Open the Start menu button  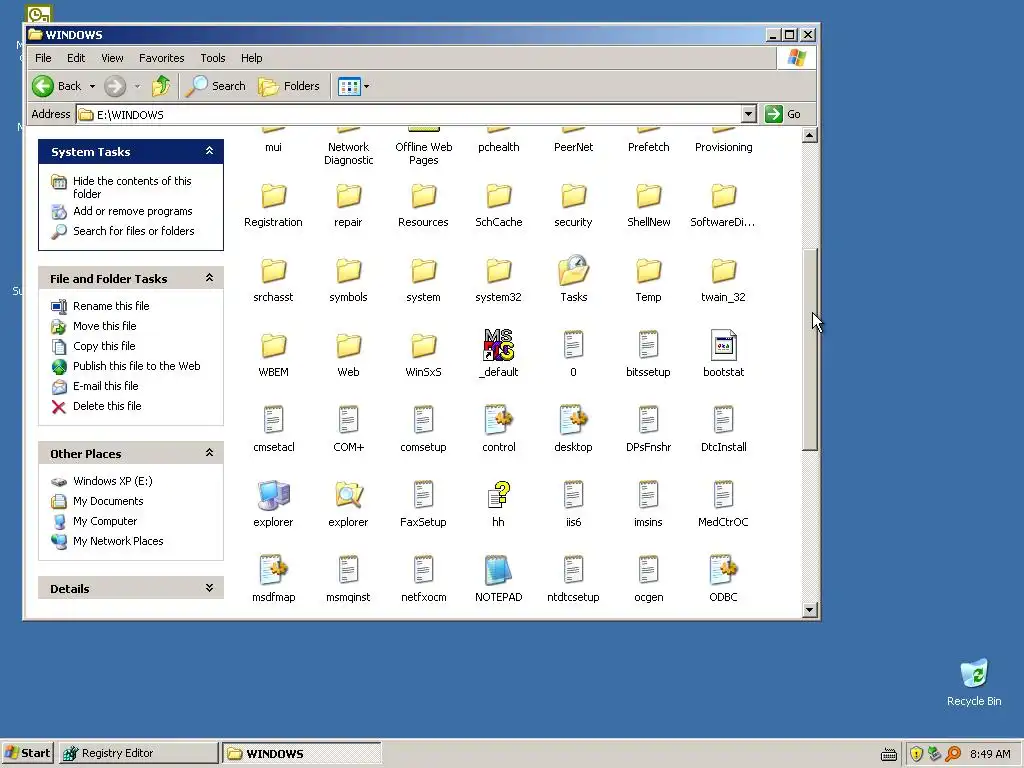click(x=27, y=753)
